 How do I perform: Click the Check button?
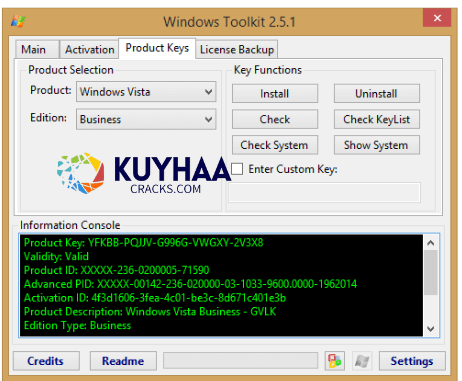[x=275, y=119]
